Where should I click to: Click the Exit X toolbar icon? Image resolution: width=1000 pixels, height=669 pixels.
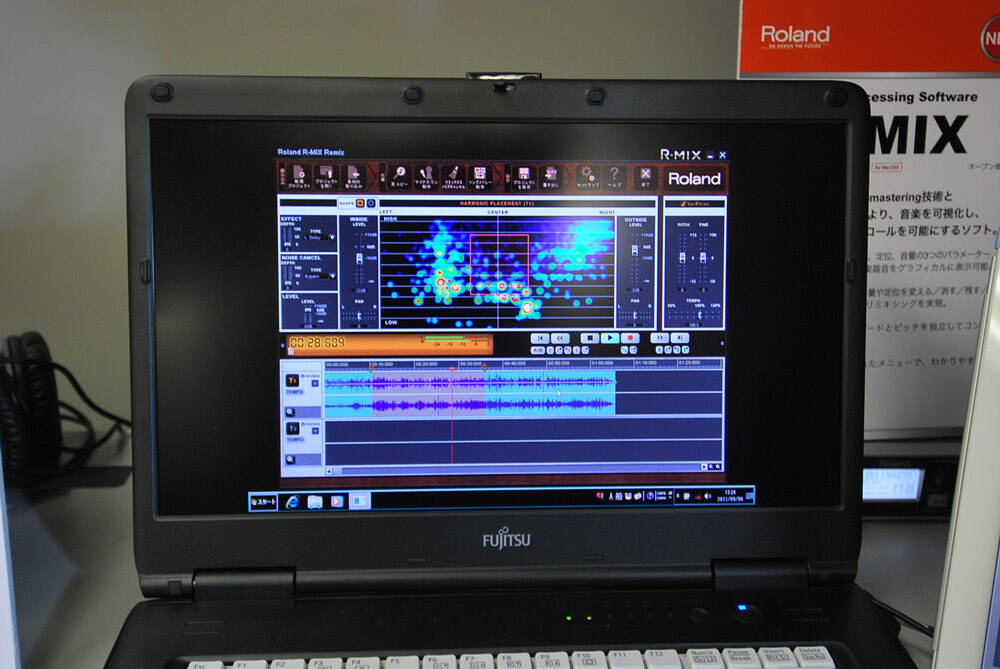tap(645, 177)
